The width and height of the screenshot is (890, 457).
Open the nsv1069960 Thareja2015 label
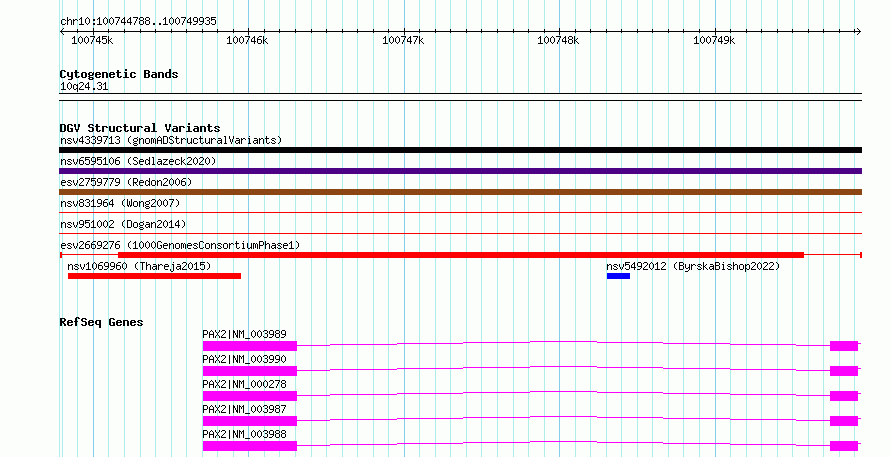[139, 266]
